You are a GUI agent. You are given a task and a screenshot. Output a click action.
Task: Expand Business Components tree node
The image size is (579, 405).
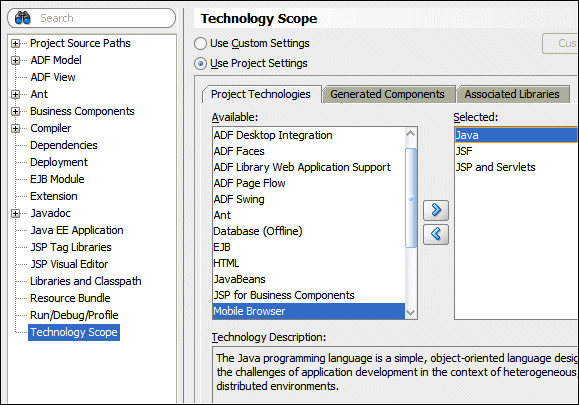tap(16, 111)
